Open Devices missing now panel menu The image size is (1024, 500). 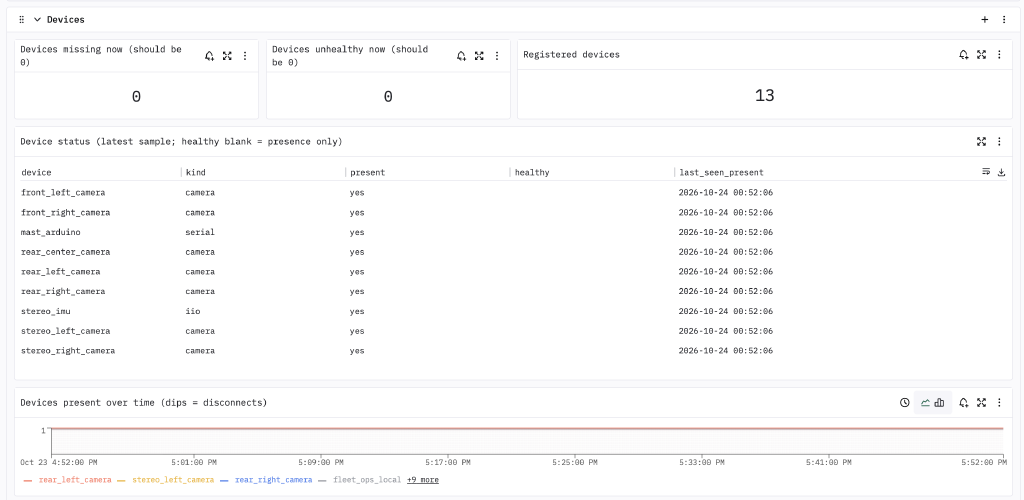245,56
